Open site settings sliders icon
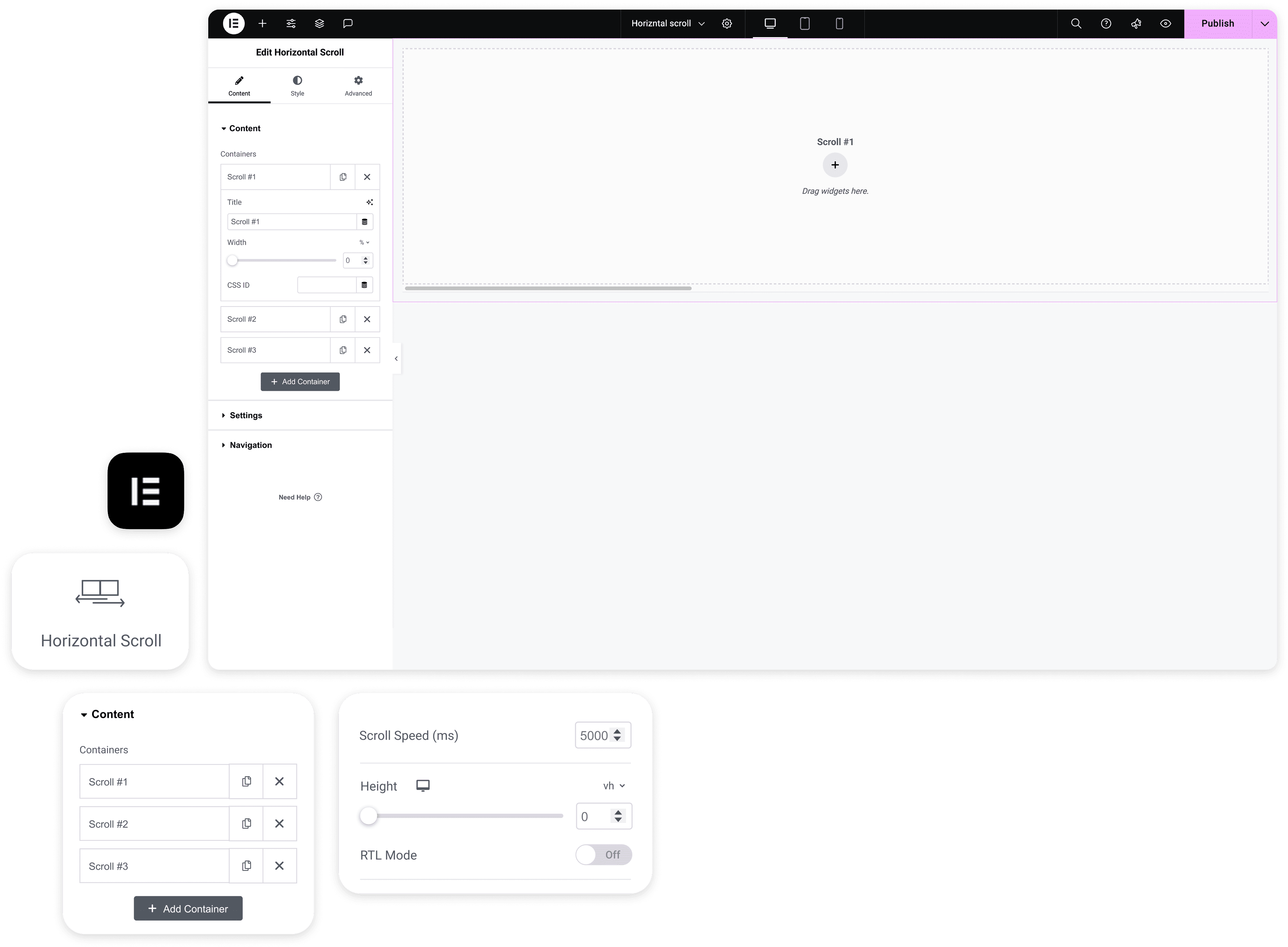Screen dimensions: 1288x947 (291, 23)
